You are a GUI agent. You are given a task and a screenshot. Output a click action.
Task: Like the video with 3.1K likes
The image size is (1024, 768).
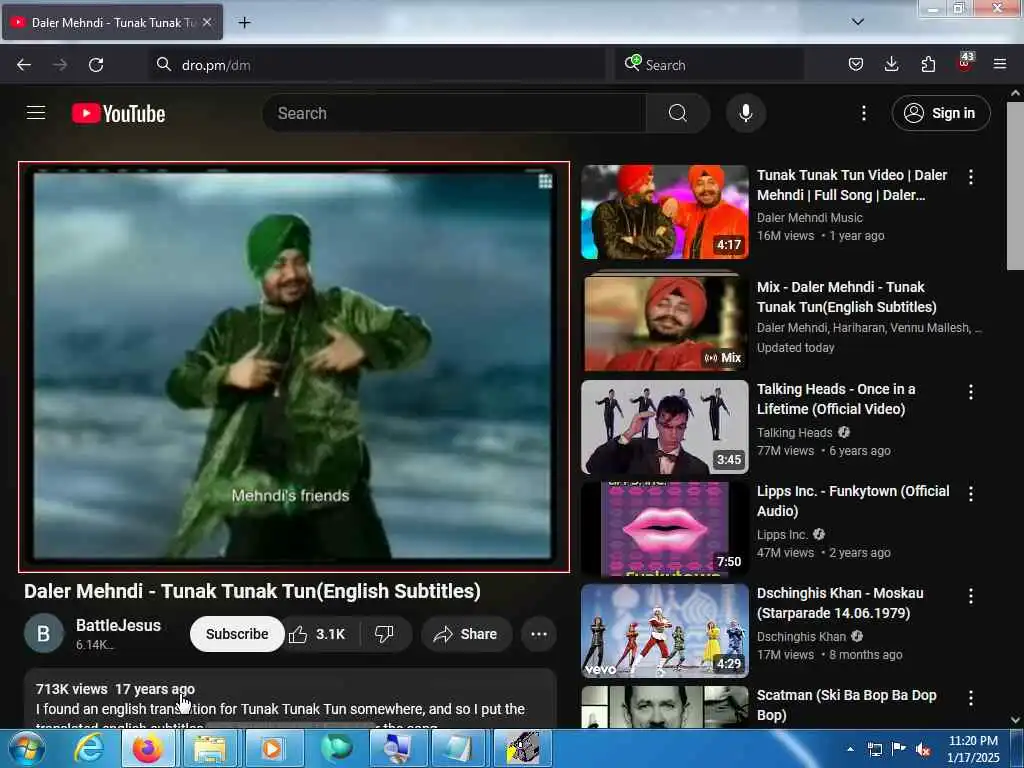317,634
